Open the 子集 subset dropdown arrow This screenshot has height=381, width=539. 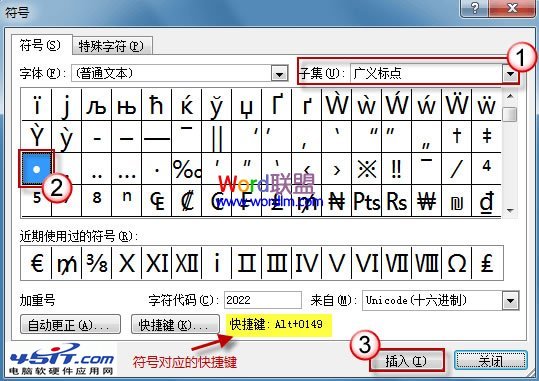[510, 74]
